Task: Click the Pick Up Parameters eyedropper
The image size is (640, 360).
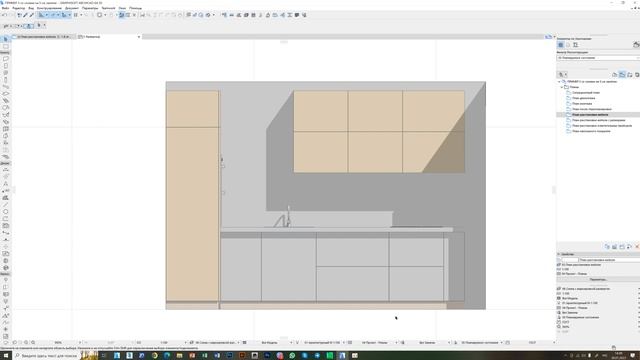Action: tap(25, 15)
